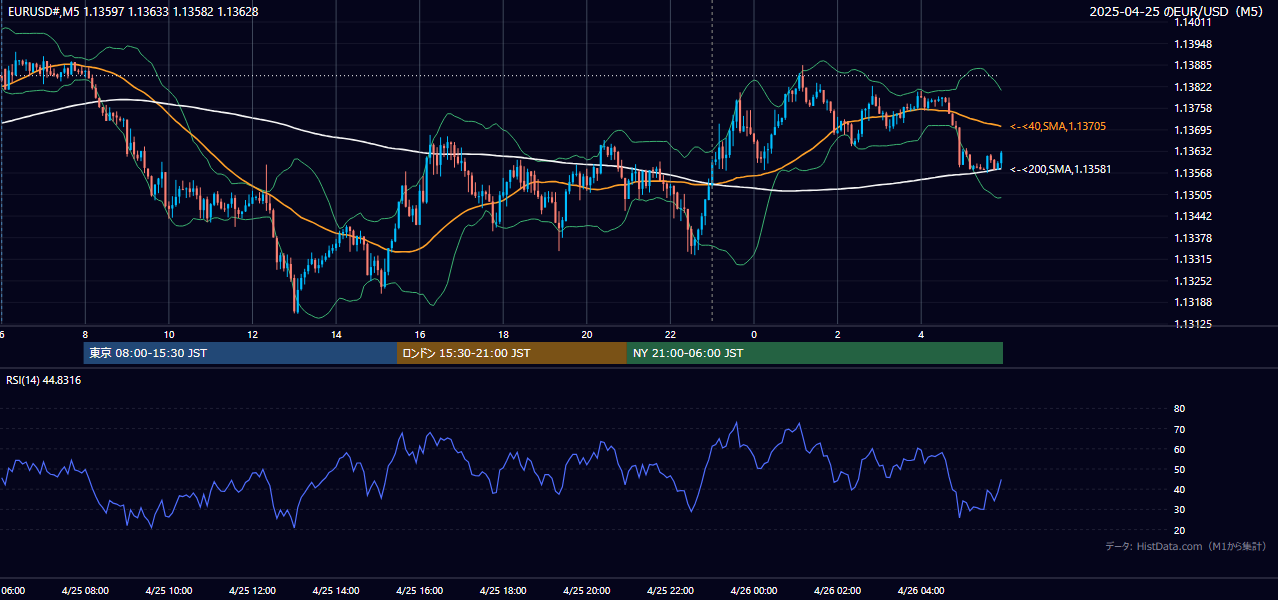Click hour tick 0 under price chart
This screenshot has height=600, width=1278.
(754, 334)
